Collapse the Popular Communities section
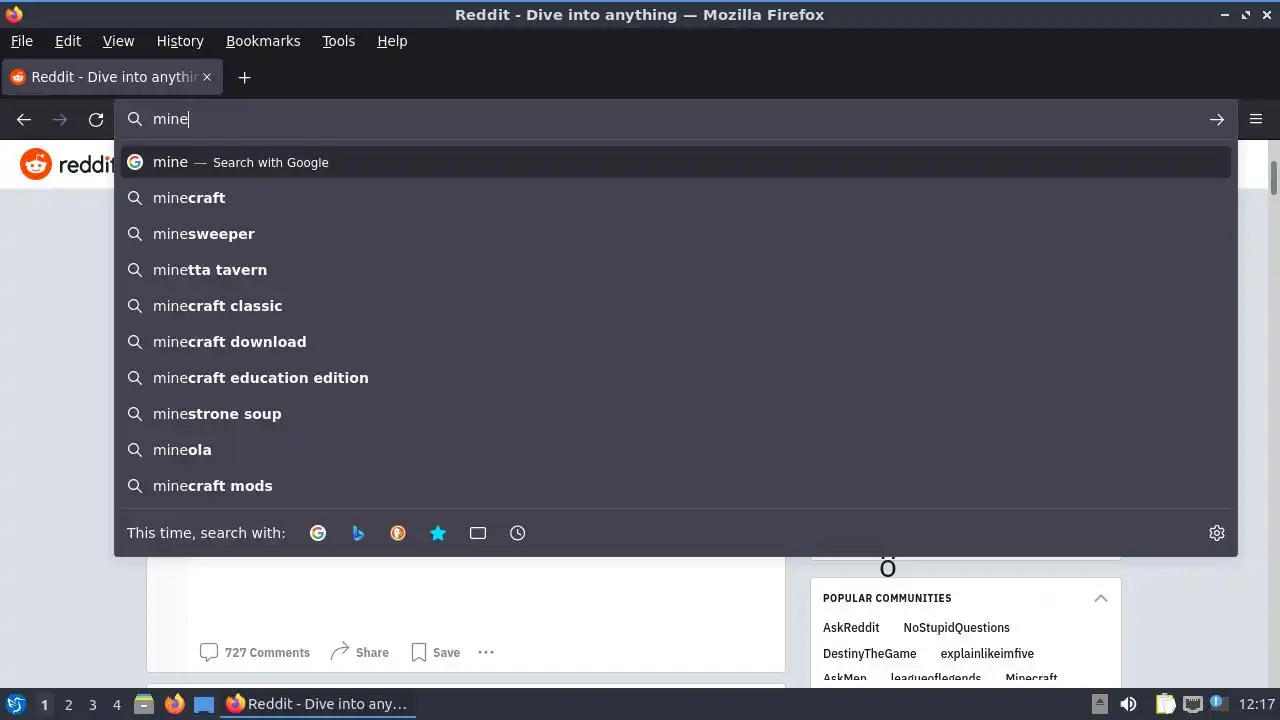1280x720 pixels. tap(1101, 598)
